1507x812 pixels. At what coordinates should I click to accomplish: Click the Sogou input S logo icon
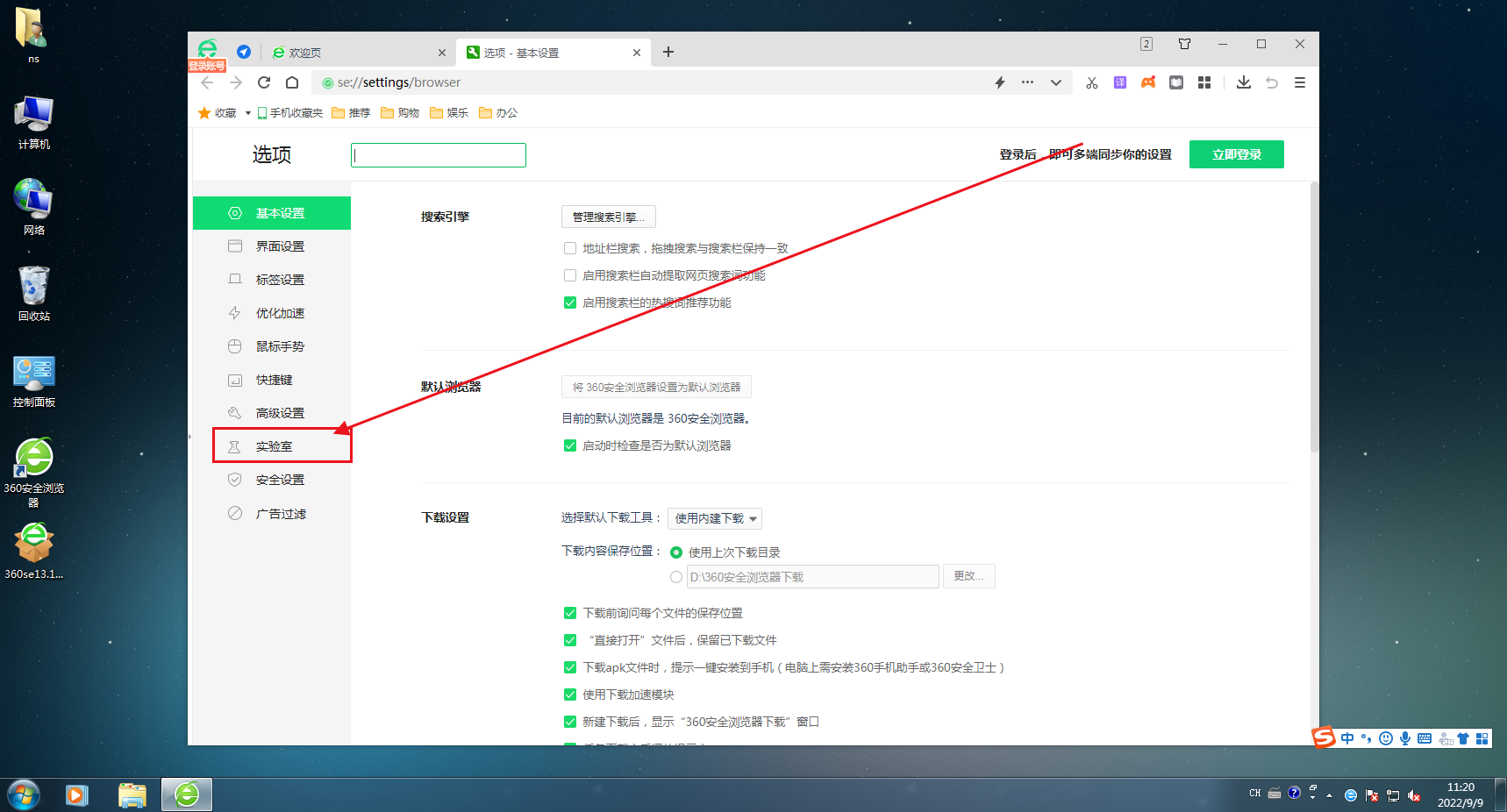click(1324, 737)
